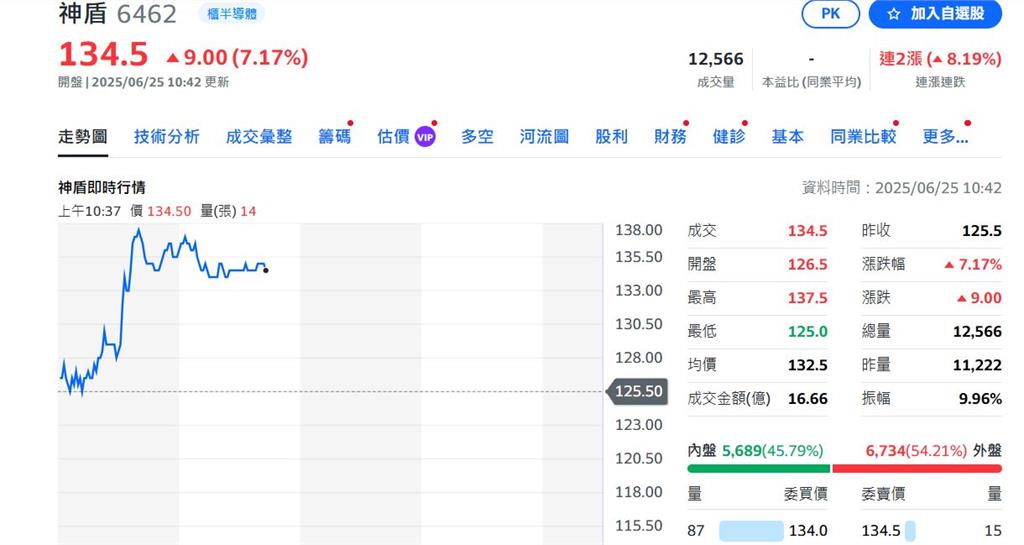The height and width of the screenshot is (545, 1024).
Task: Click the green 內盤 ratio bar
Action: 758,468
